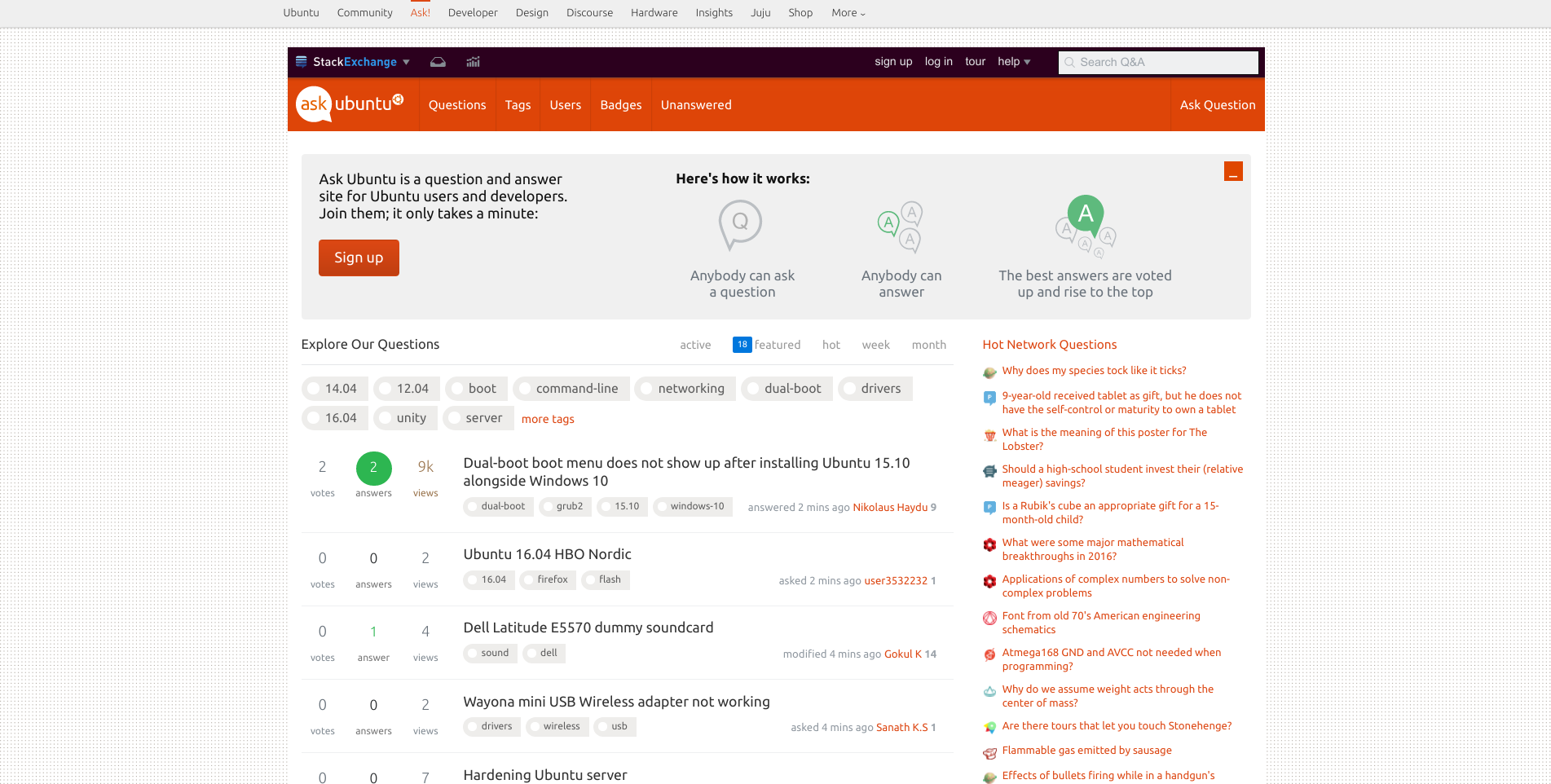
Task: Open 'Dell Latitude E5570 dummy soundcard' question
Action: click(588, 628)
